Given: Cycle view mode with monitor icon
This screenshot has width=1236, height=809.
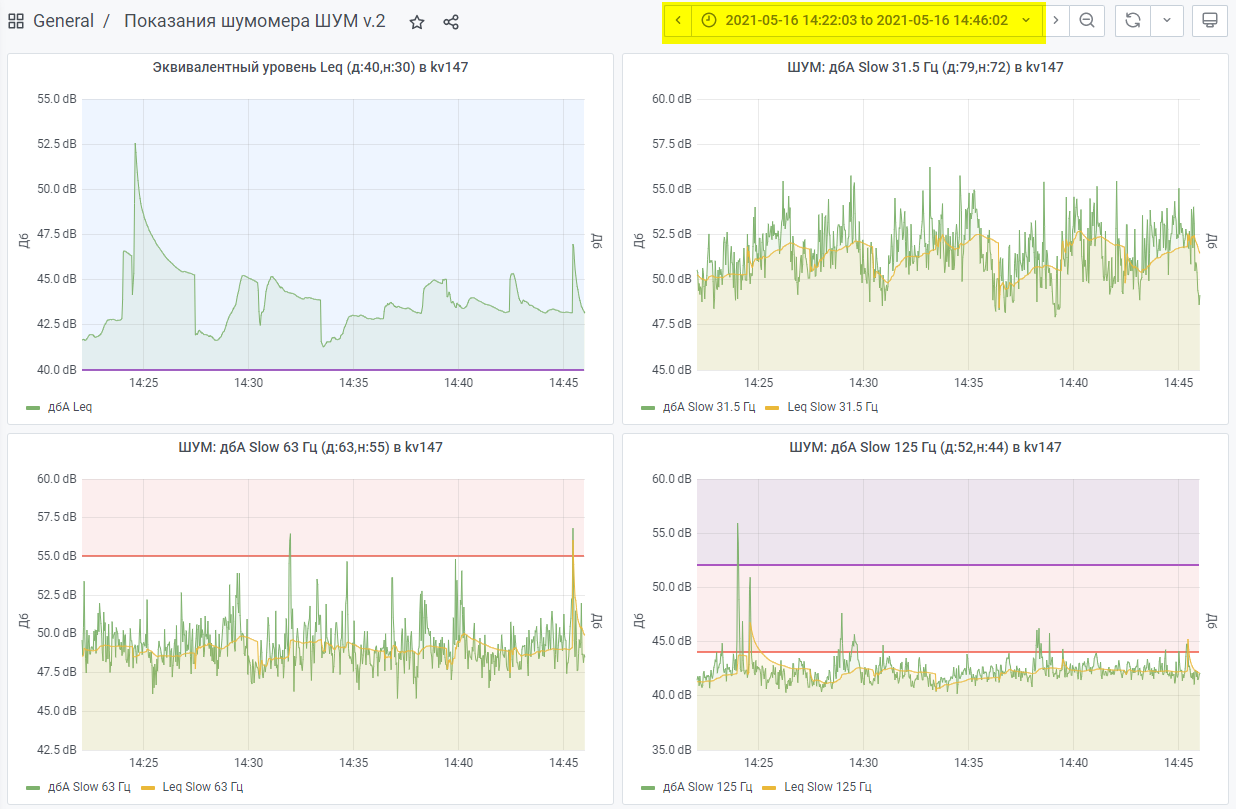Looking at the screenshot, I should 1209,21.
